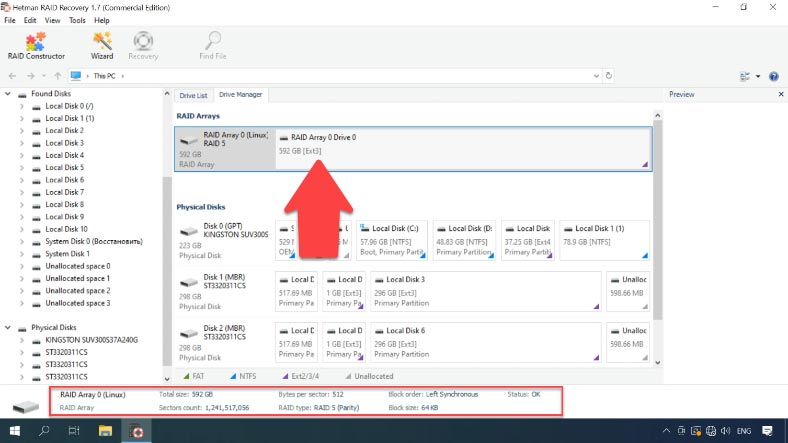Select Local Disk 10 in tree

[66, 229]
